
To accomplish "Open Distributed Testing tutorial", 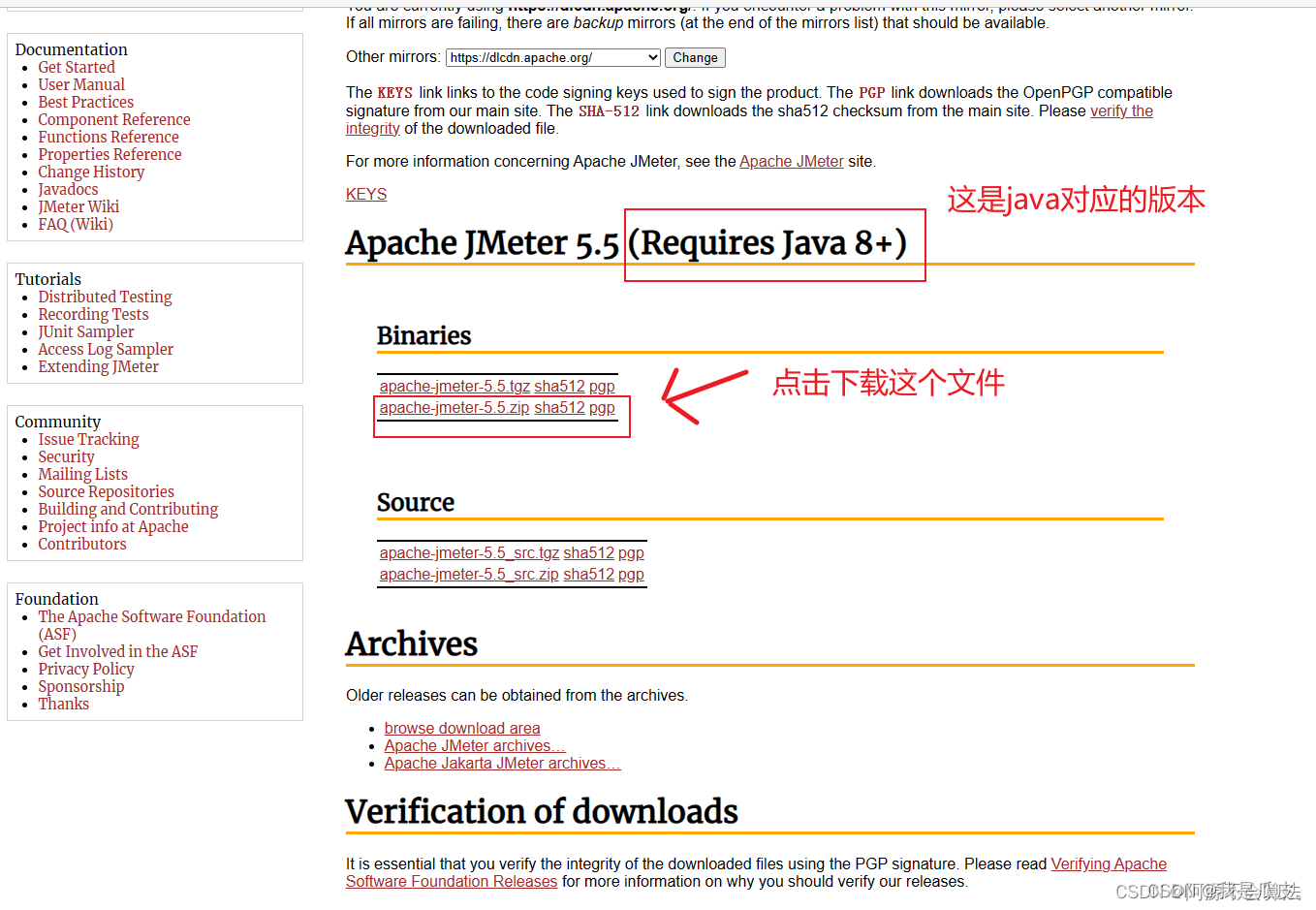I will click(x=105, y=297).
